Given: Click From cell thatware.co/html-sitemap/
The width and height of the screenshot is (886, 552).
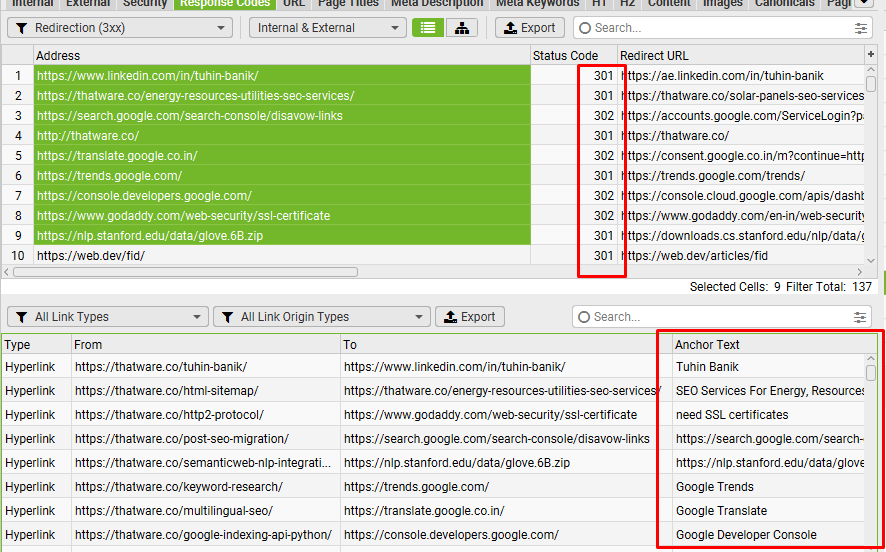Looking at the screenshot, I should coord(206,391).
